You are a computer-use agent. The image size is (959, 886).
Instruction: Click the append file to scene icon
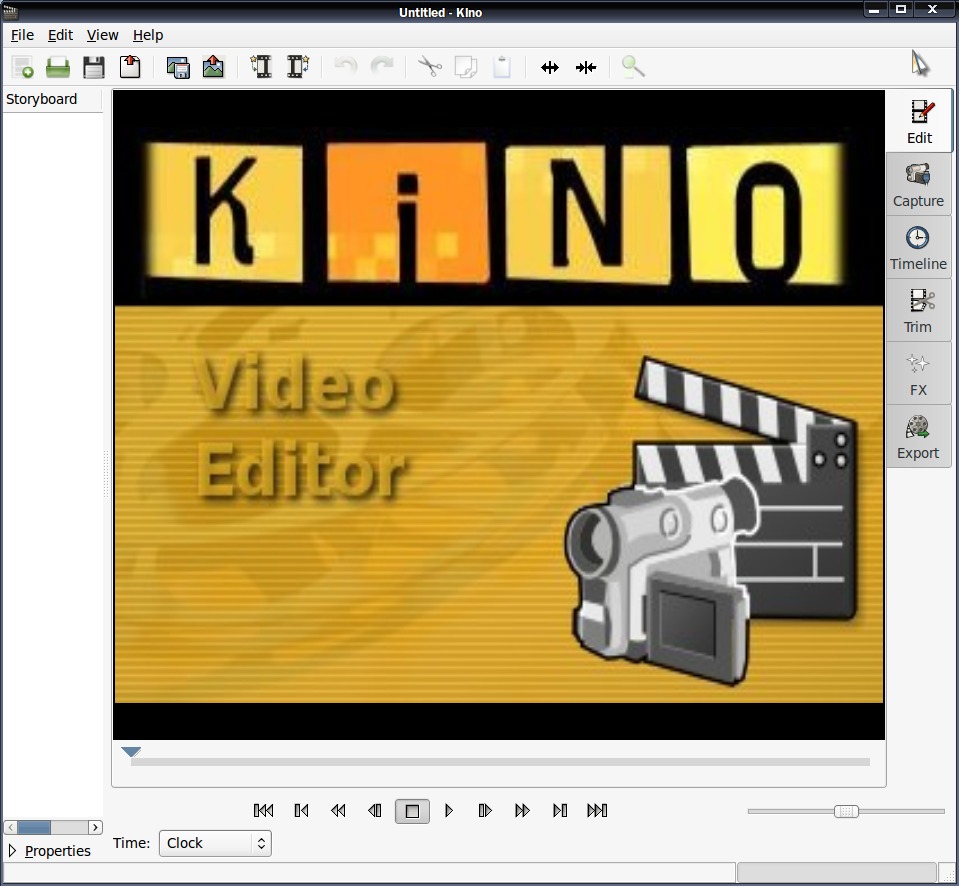298,67
